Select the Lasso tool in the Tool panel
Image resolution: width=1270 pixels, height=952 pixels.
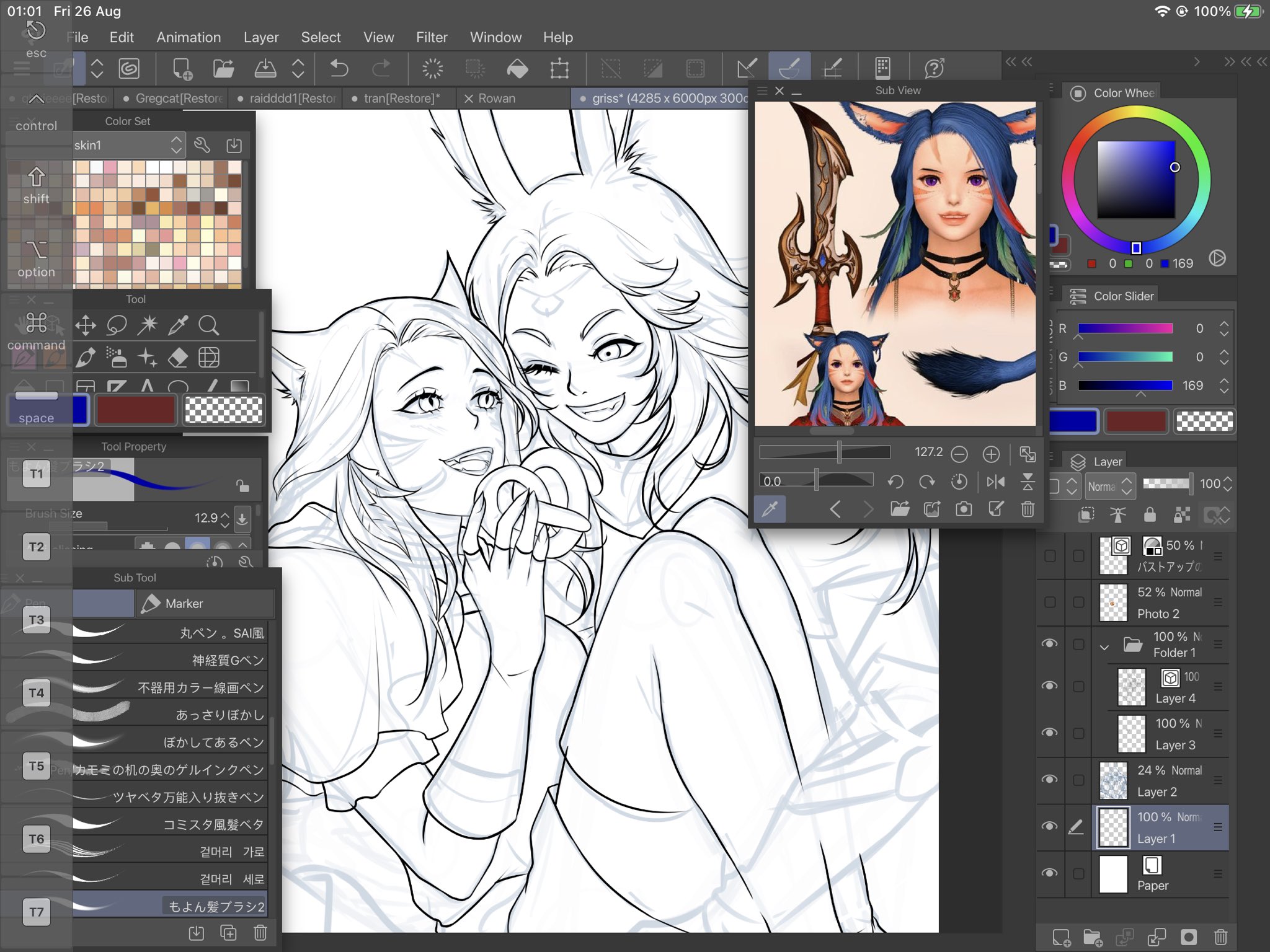[118, 325]
